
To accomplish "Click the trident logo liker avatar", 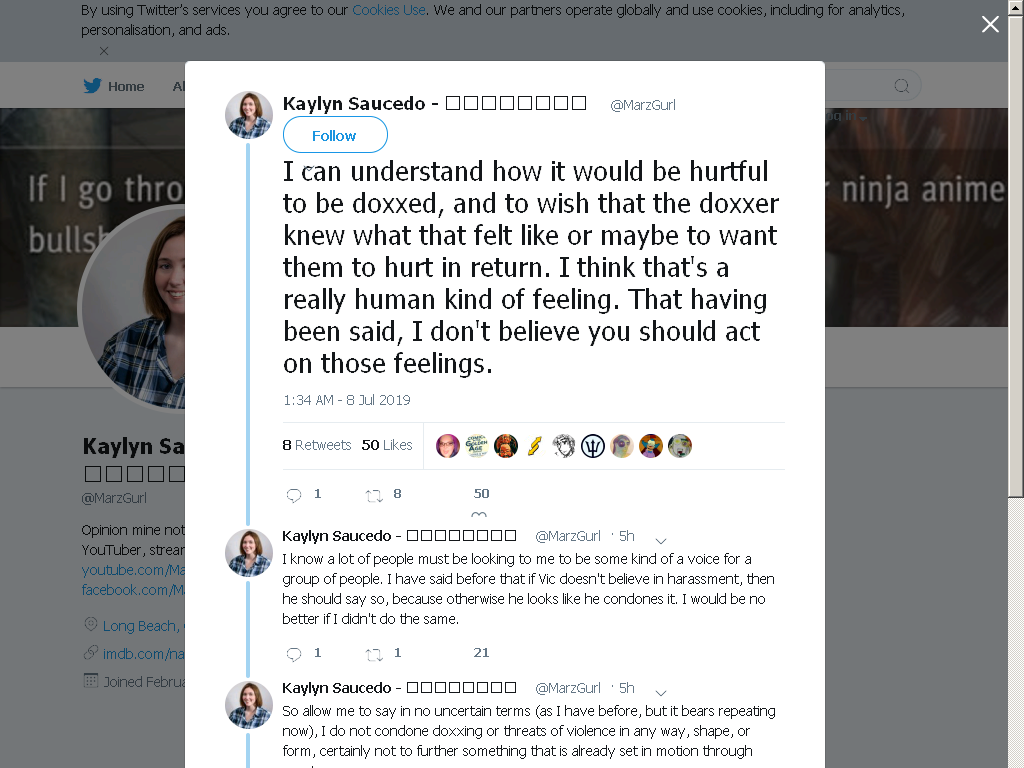I will pyautogui.click(x=592, y=446).
